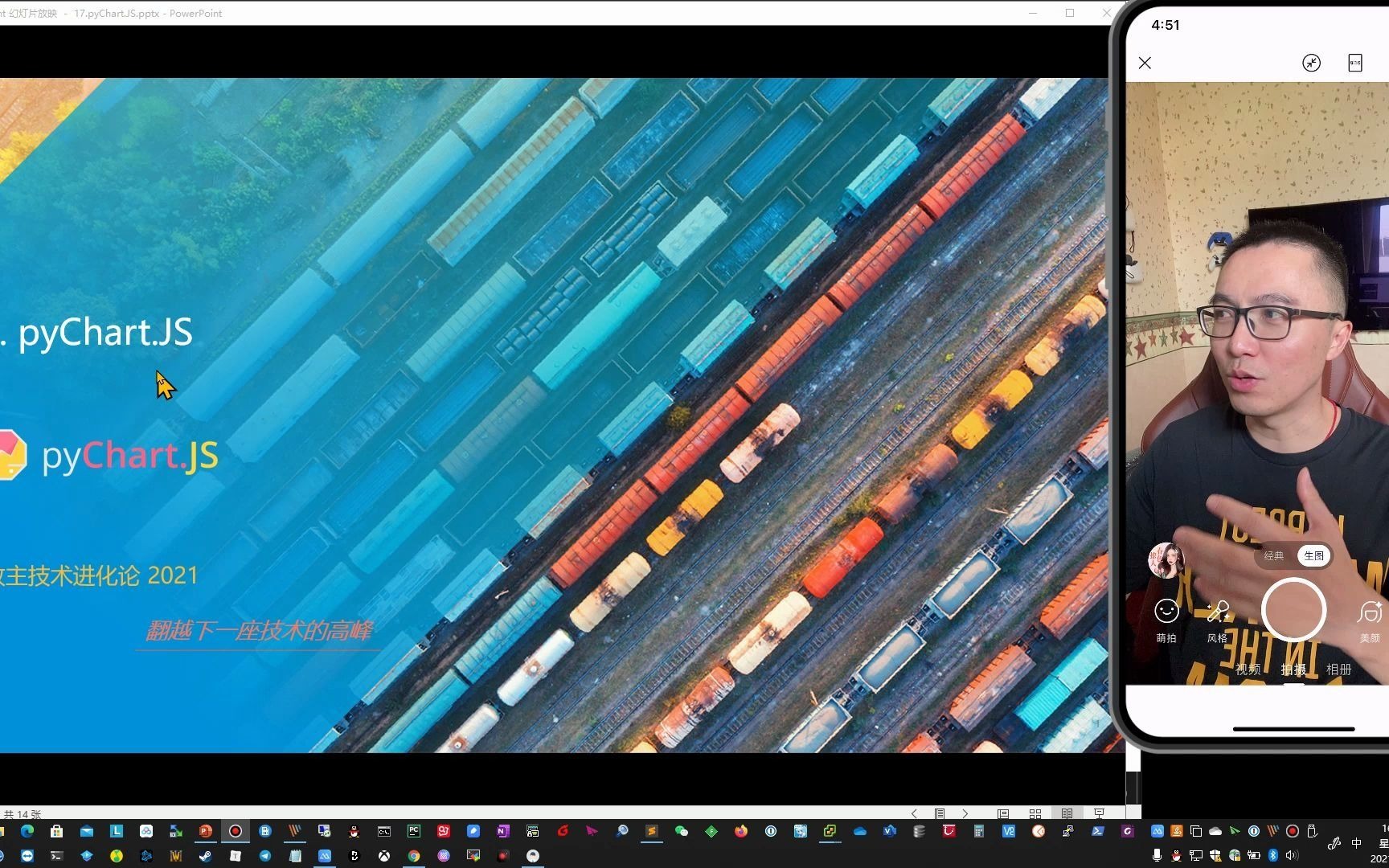
Task: Start Slide Show from the status bar icon
Action: click(x=1100, y=813)
